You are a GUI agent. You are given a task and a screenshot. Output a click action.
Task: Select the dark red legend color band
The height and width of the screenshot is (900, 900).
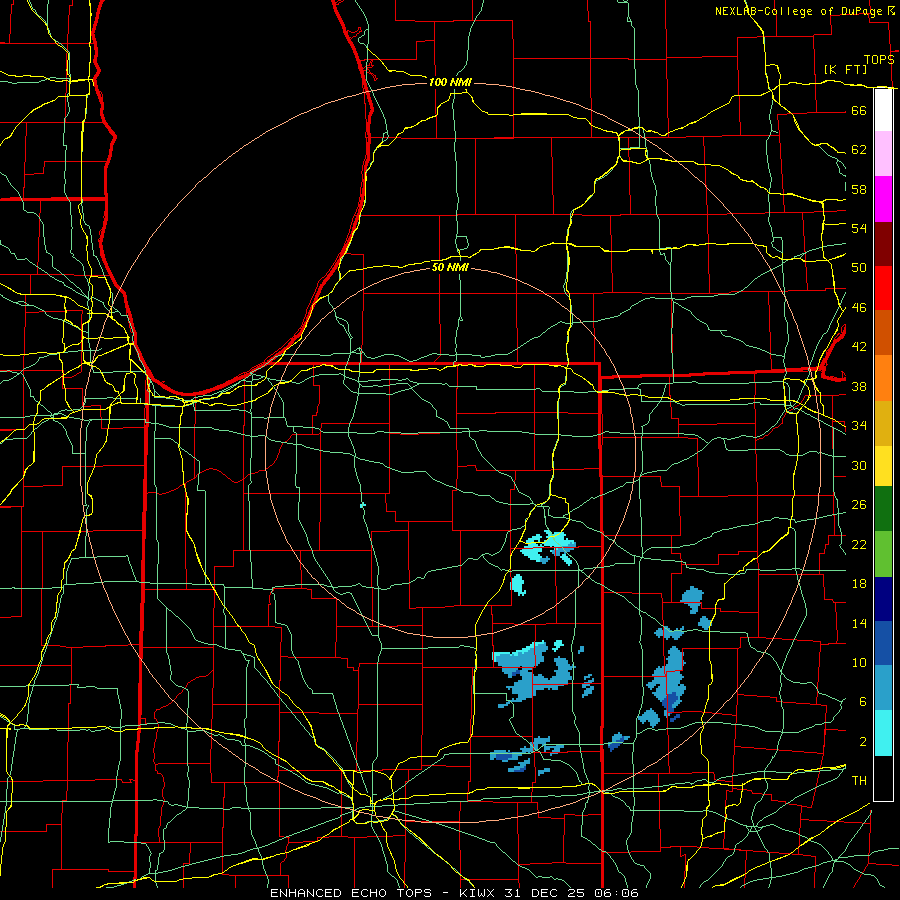883,244
